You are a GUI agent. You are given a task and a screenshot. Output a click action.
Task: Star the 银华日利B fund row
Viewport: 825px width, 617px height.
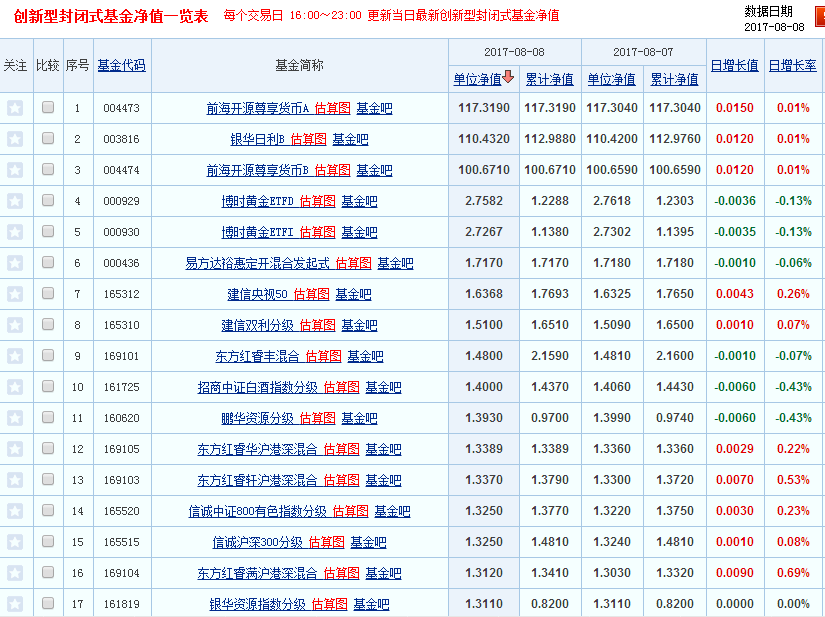click(15, 139)
